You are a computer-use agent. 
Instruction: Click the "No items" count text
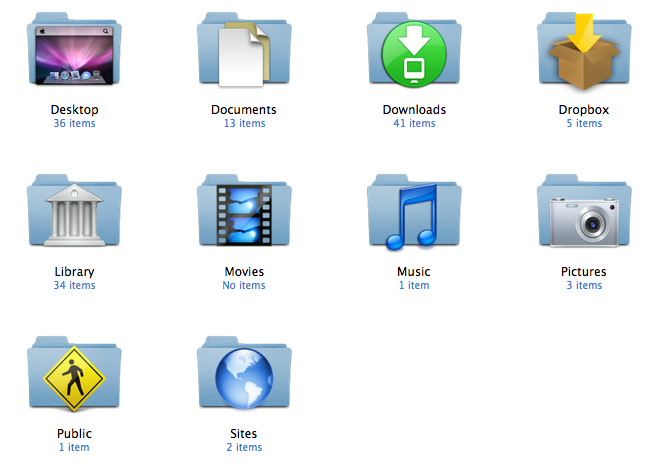(x=244, y=285)
